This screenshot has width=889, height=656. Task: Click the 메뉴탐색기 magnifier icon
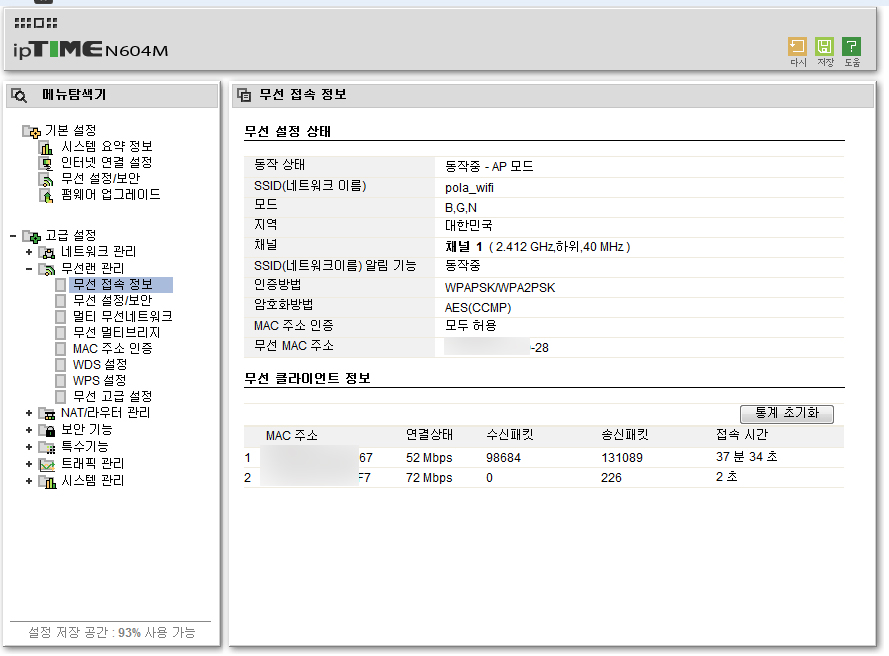click(x=19, y=95)
